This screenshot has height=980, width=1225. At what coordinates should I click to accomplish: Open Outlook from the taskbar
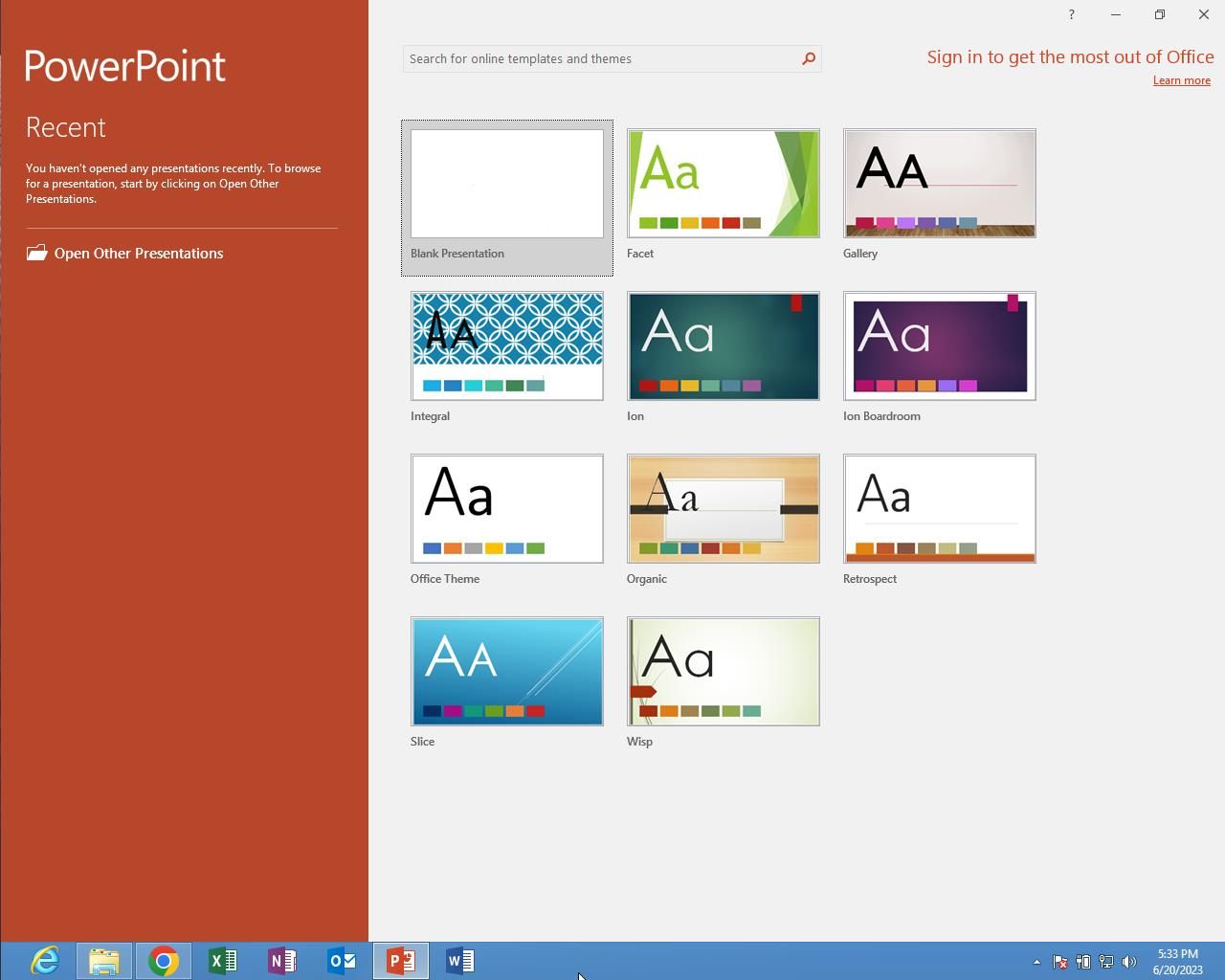coord(342,960)
